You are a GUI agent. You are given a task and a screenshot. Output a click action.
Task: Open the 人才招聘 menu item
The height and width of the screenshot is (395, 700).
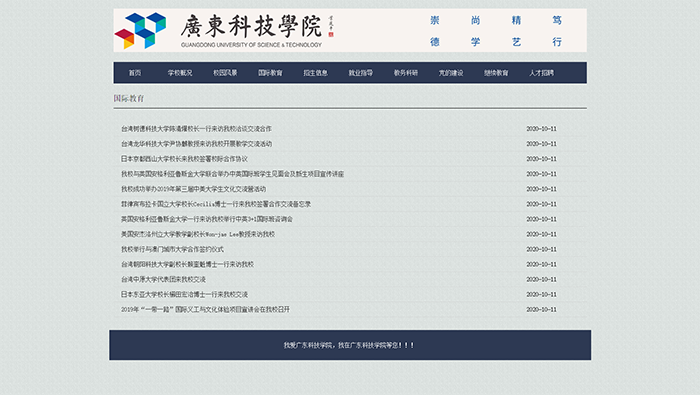(542, 73)
